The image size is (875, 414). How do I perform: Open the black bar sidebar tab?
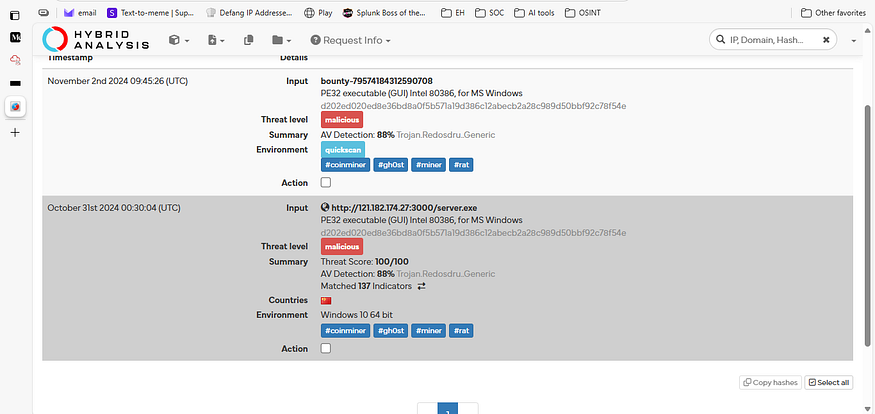[15, 83]
